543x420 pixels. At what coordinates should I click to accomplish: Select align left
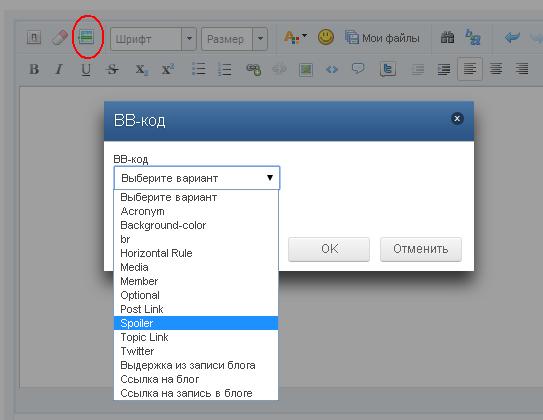coord(470,69)
